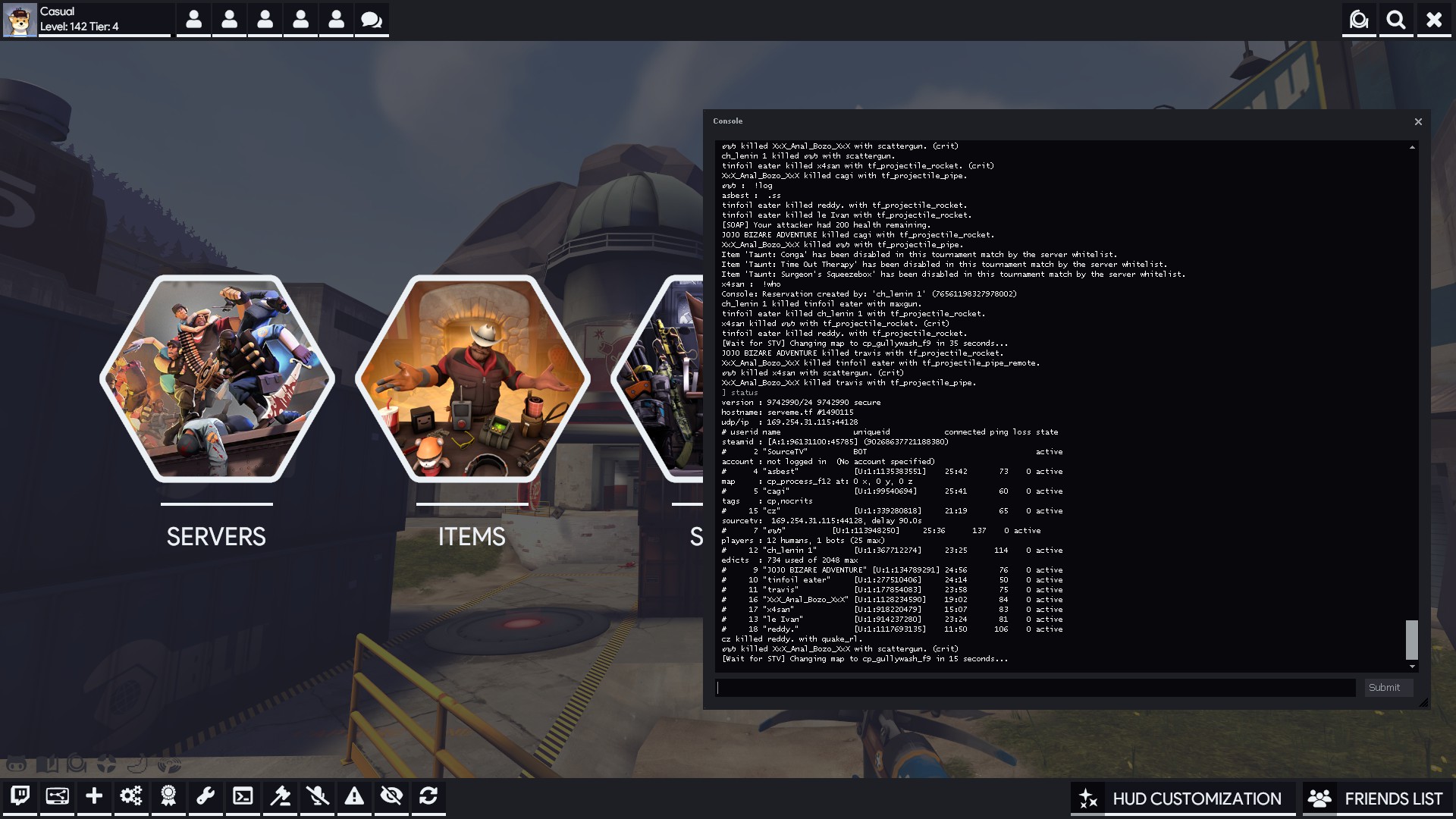Click the shiba dog player avatar
The height and width of the screenshot is (819, 1456).
point(20,20)
